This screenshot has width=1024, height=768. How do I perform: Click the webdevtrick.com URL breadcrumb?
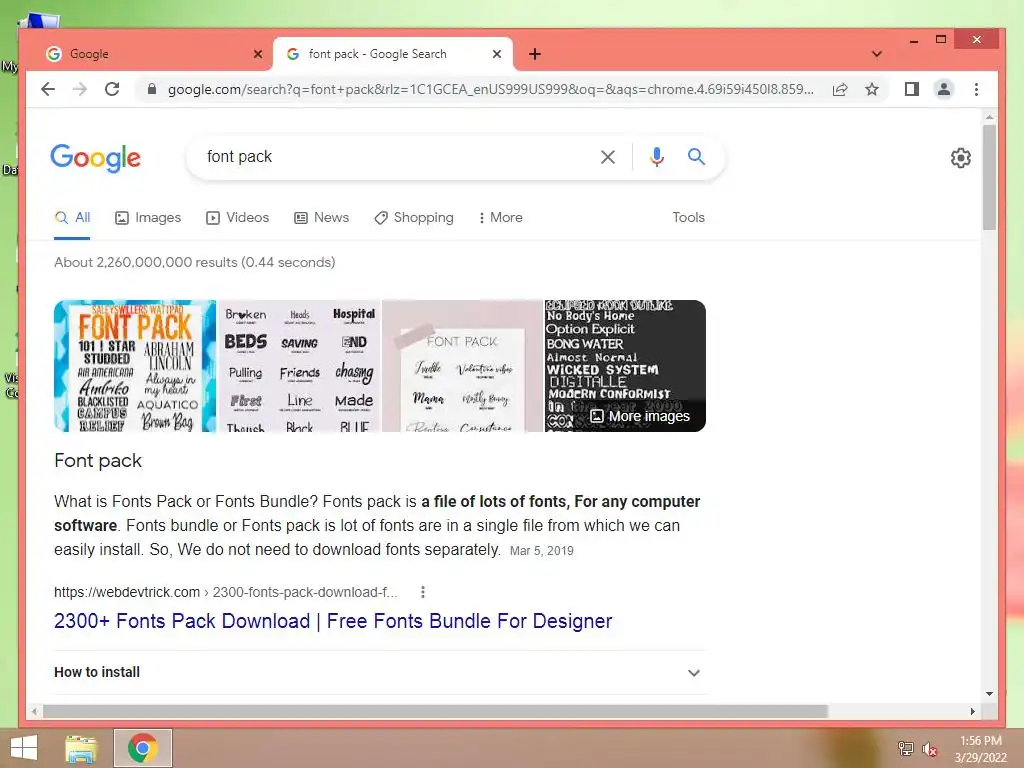pyautogui.click(x=225, y=592)
